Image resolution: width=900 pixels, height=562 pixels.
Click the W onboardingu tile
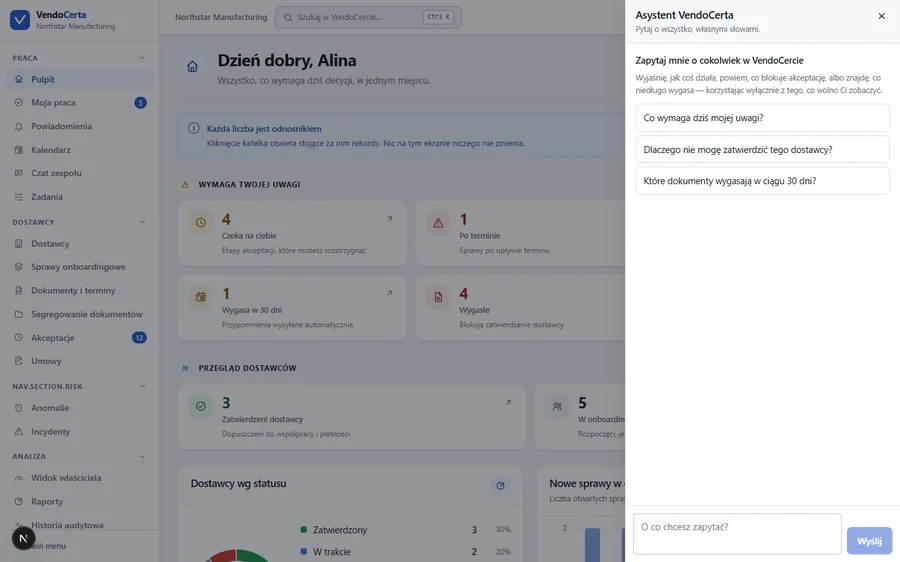coord(580,417)
